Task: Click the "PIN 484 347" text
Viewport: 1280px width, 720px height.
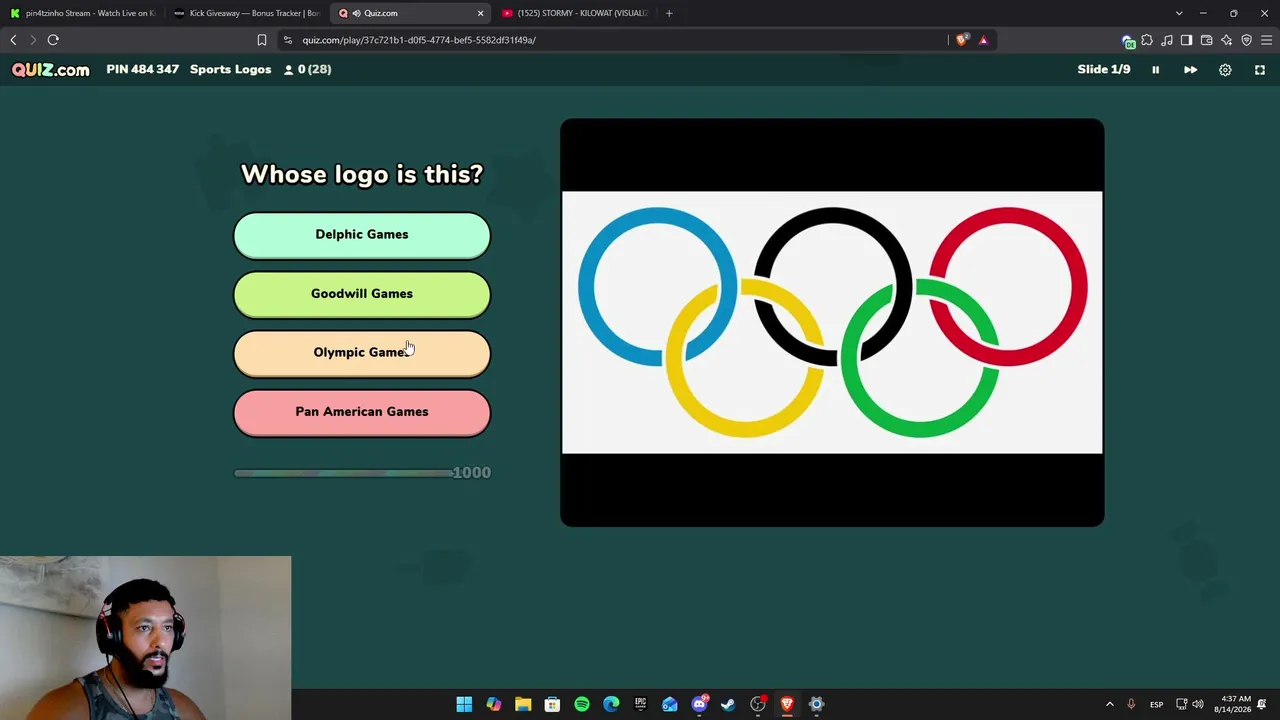Action: pyautogui.click(x=143, y=70)
